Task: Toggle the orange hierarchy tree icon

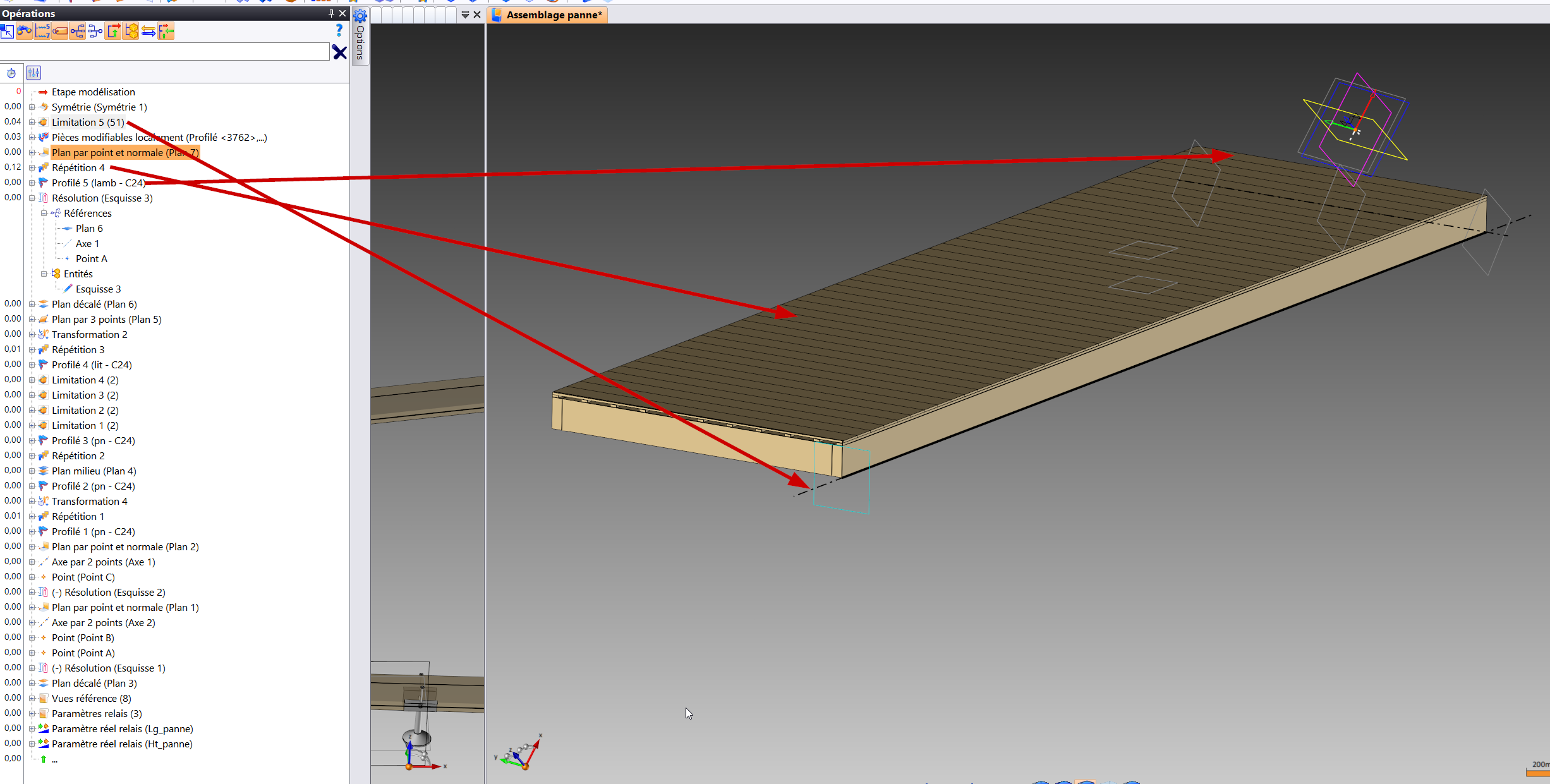Action: (78, 31)
